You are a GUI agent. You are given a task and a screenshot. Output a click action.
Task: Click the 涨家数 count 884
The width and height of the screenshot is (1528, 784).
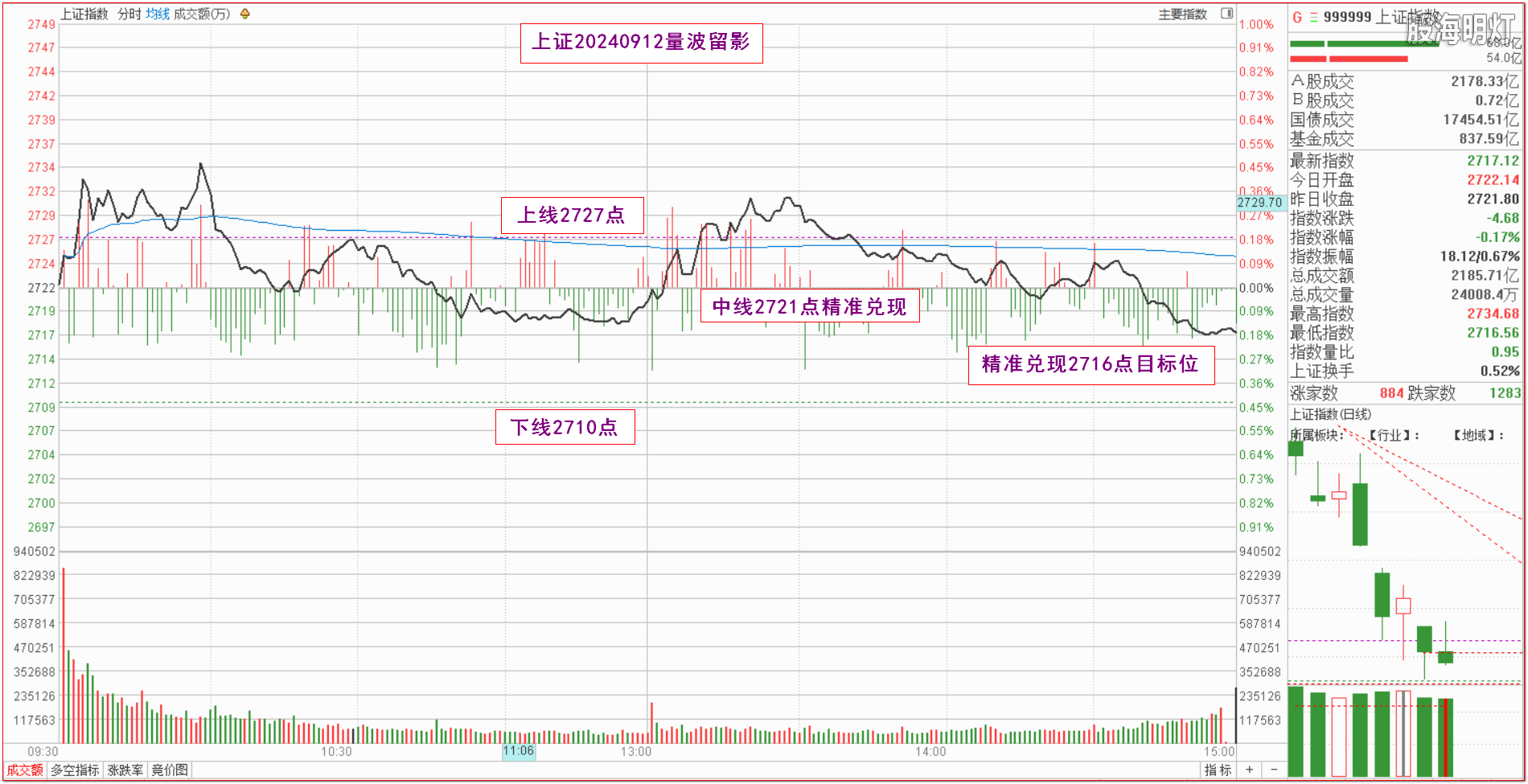(1392, 393)
